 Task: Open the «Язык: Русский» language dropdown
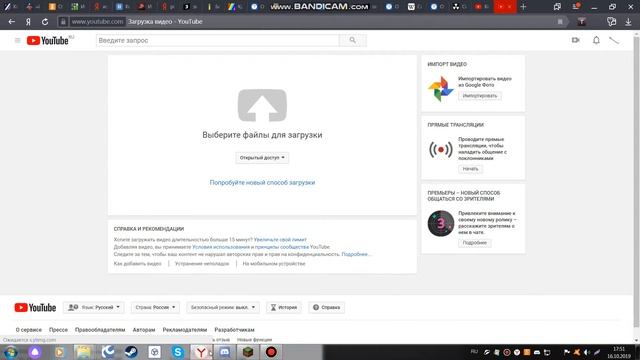pos(94,307)
